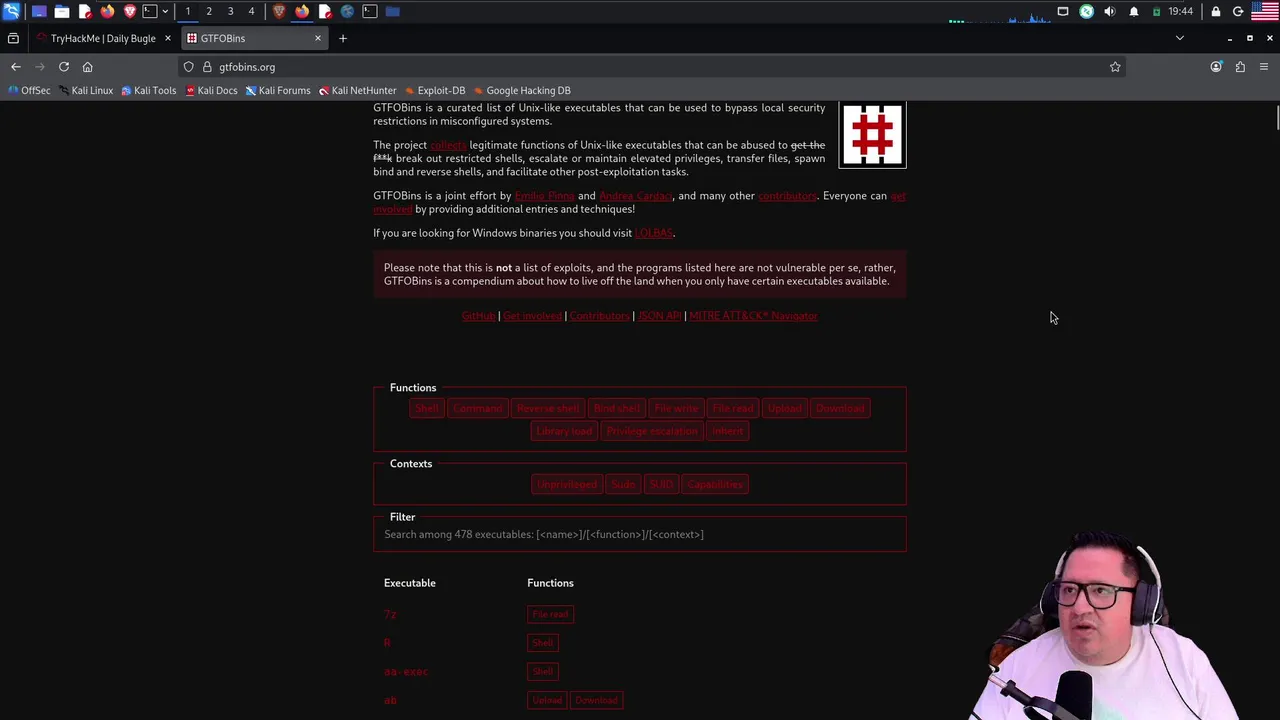Reload the current page
This screenshot has width=1280, height=720.
(64, 67)
